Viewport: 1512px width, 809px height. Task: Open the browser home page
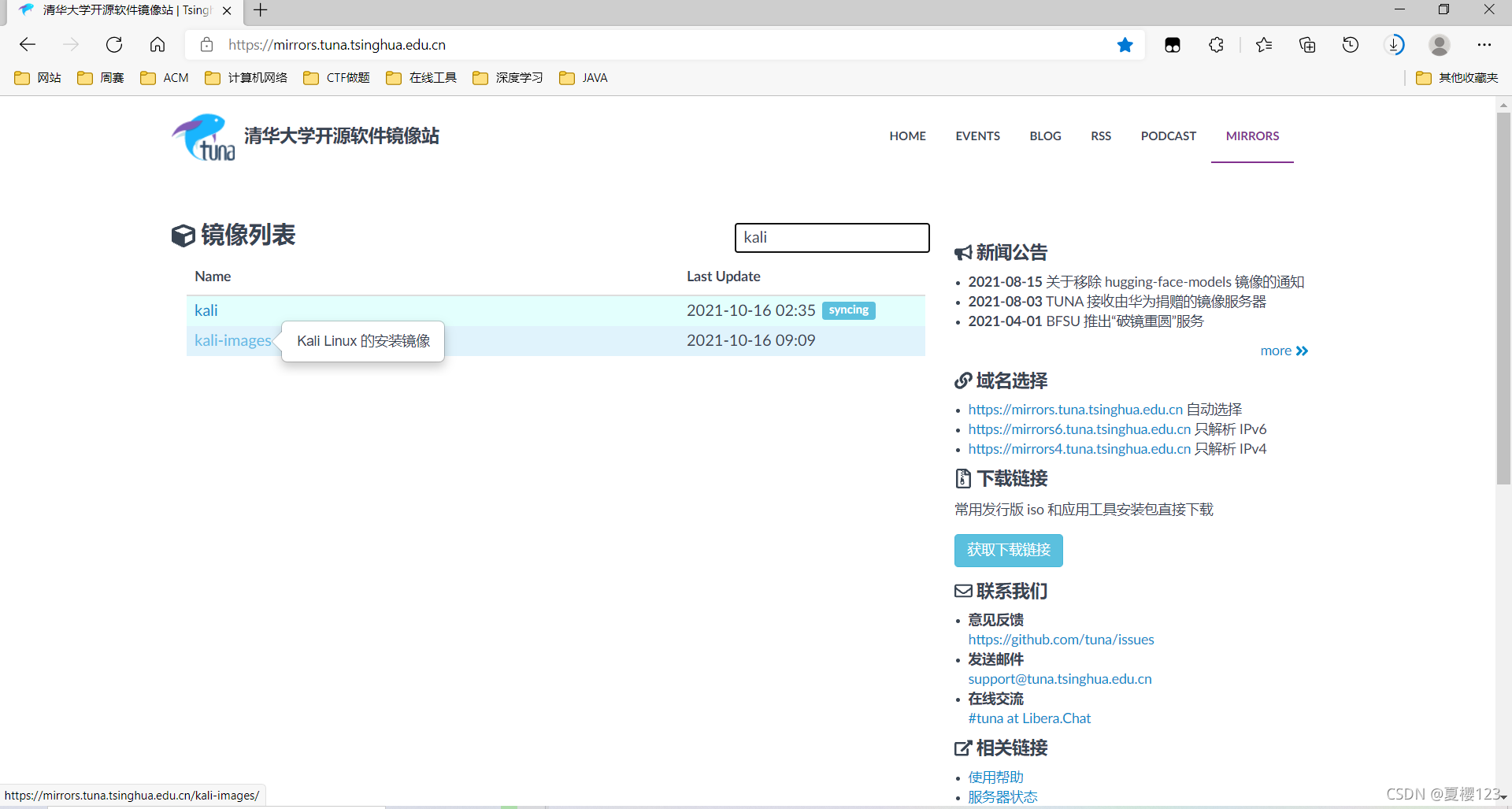pyautogui.click(x=157, y=45)
